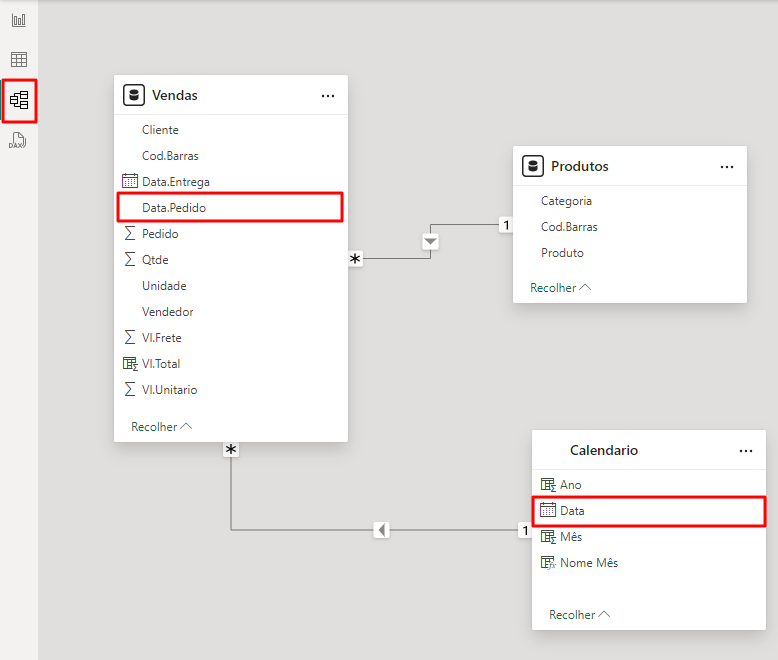Viewport: 778px width, 660px height.
Task: Click the Vendas-Calendario relationship direction arrow
Action: (381, 530)
